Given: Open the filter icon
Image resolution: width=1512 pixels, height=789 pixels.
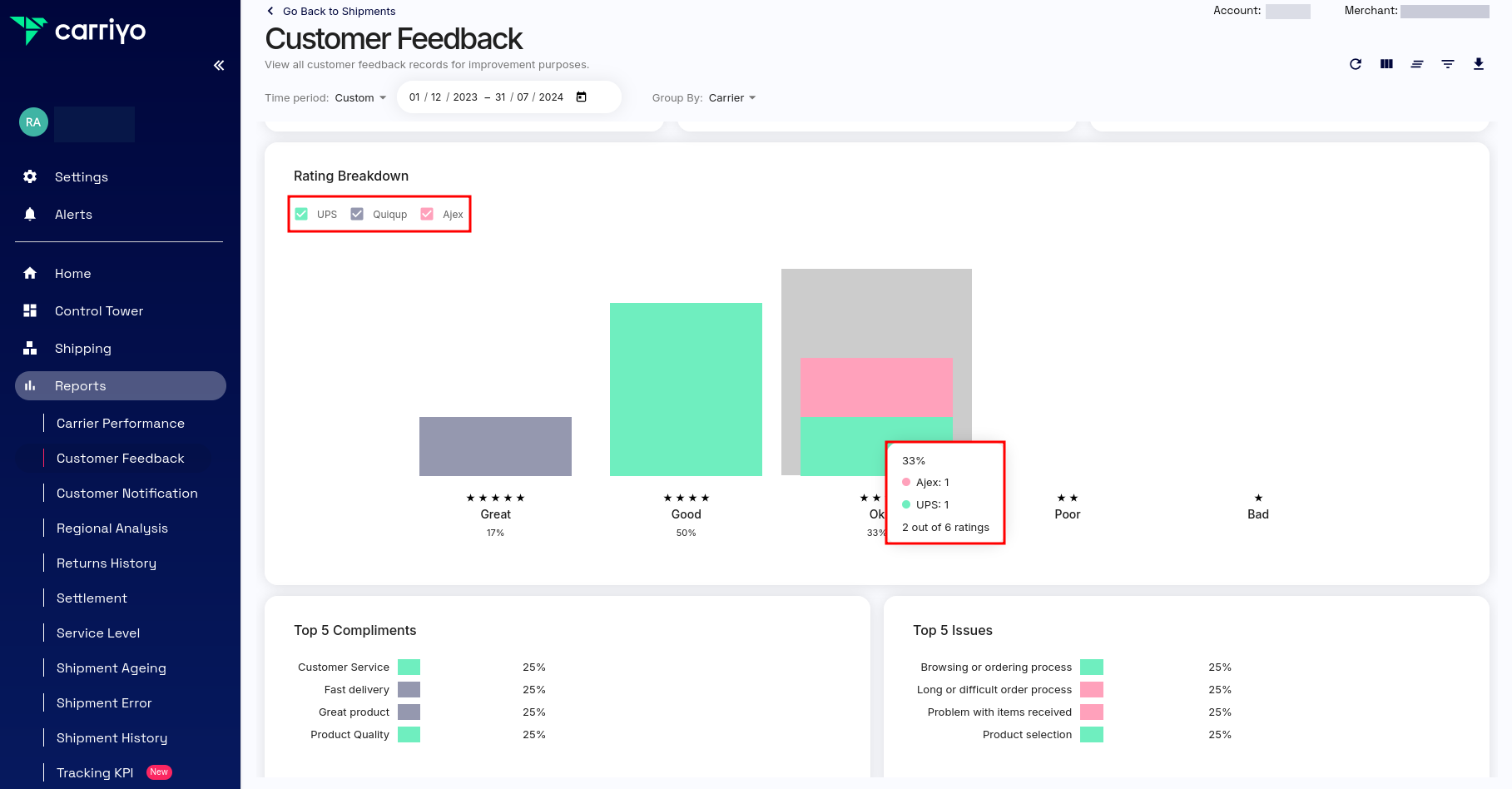Looking at the screenshot, I should [x=1448, y=64].
